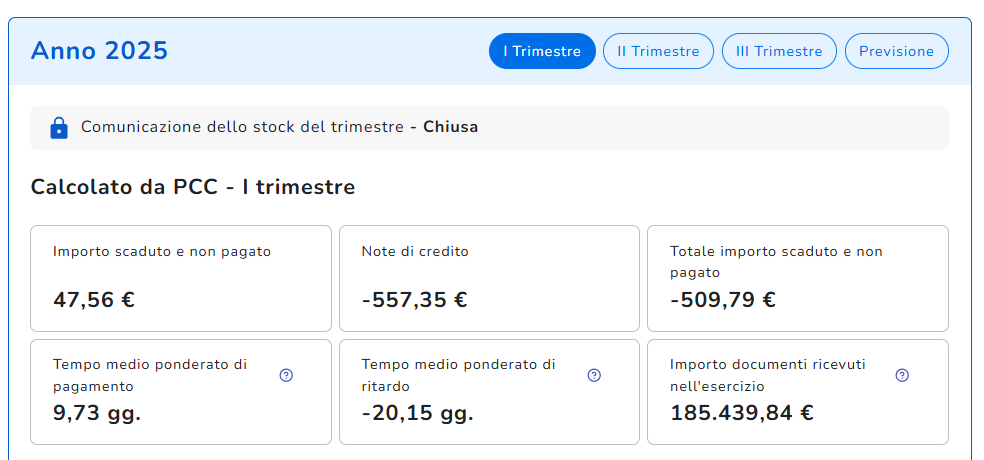The height and width of the screenshot is (460, 984).
Task: Switch to the I Trimestre tab
Action: click(x=542, y=52)
